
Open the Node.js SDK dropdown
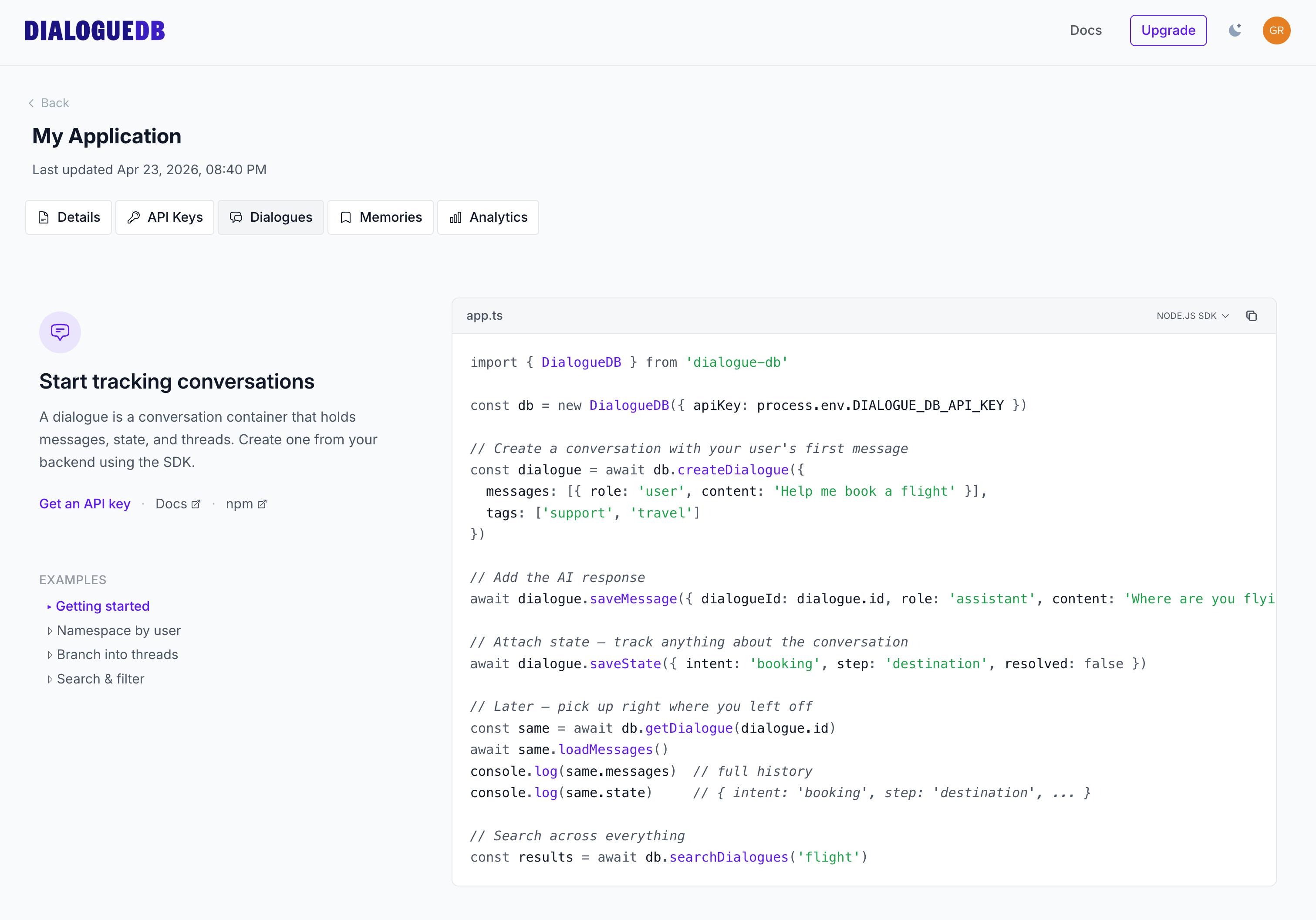[x=1193, y=316]
